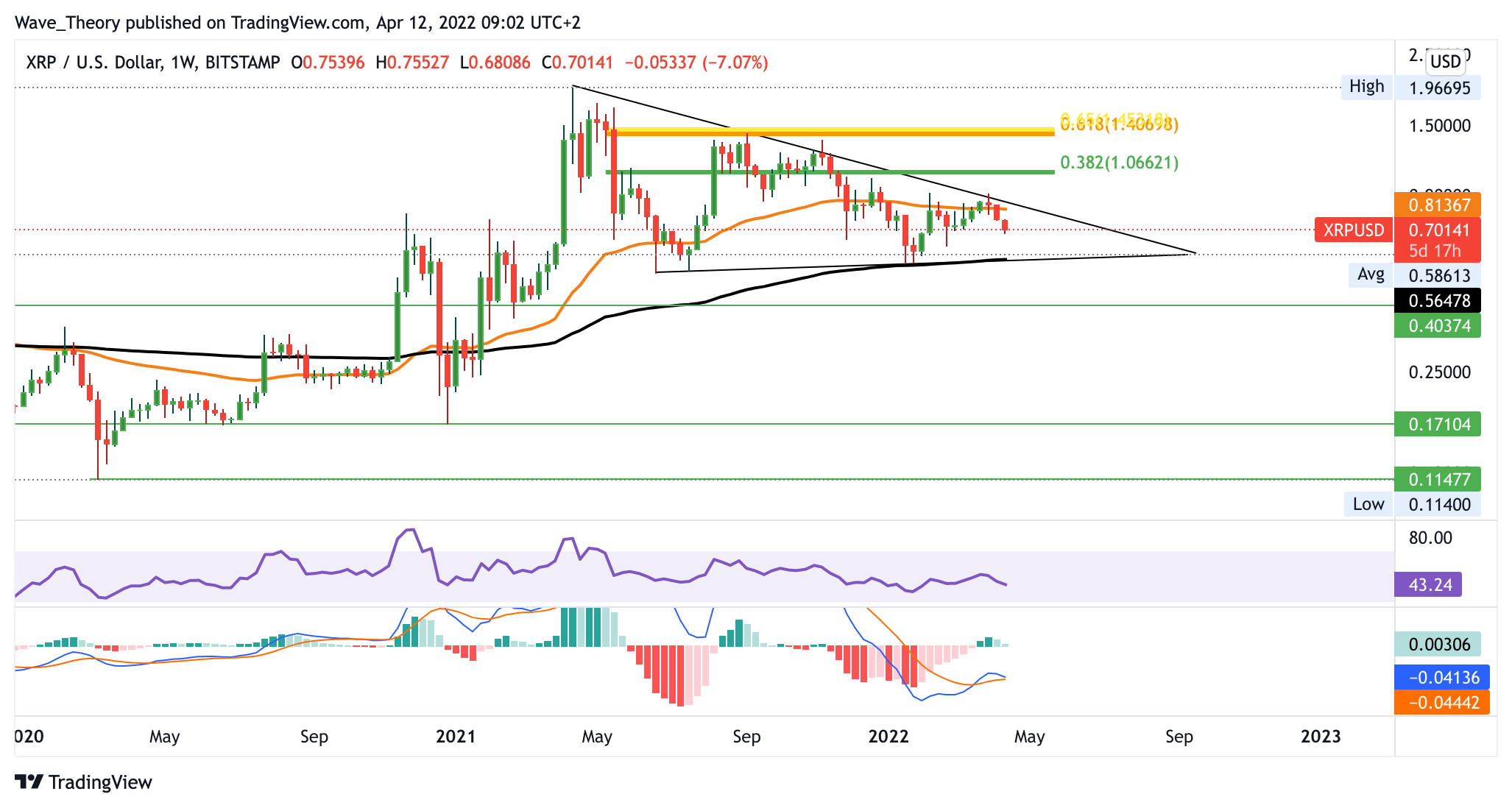
Task: Select the orange 0.81367 moving average label
Action: pos(1438,205)
